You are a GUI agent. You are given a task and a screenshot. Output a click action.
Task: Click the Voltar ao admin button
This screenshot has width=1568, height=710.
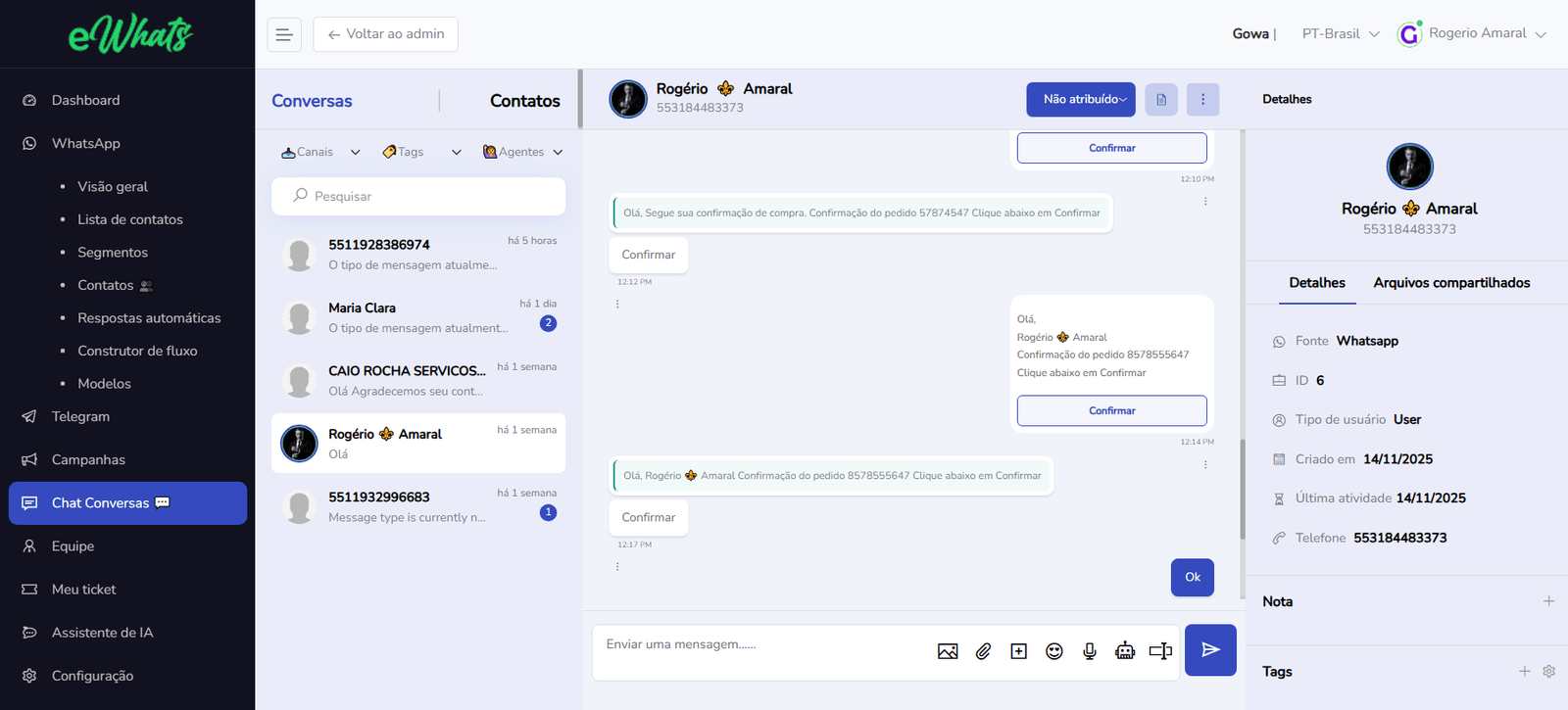coord(385,34)
